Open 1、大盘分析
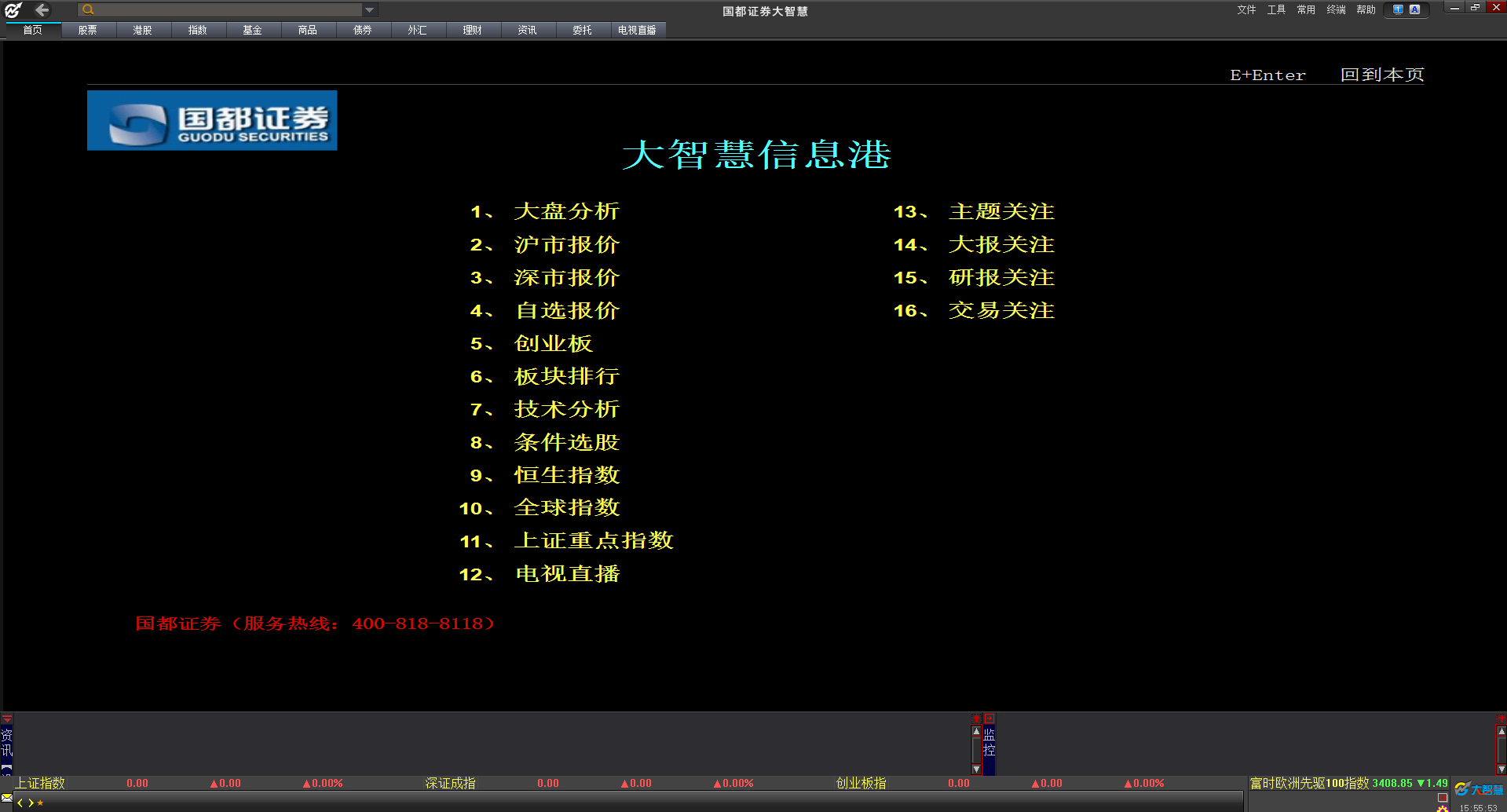This screenshot has width=1507, height=812. pos(545,211)
